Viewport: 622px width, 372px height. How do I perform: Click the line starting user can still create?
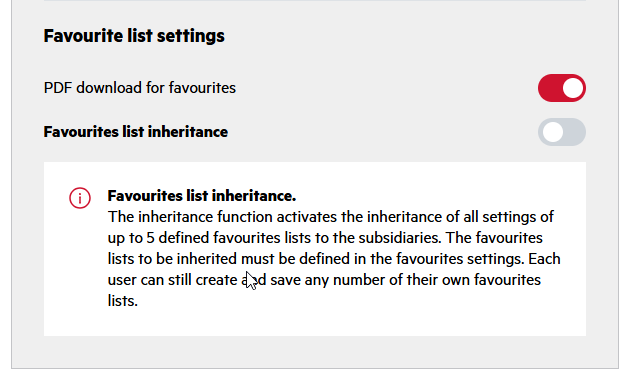tap(324, 280)
